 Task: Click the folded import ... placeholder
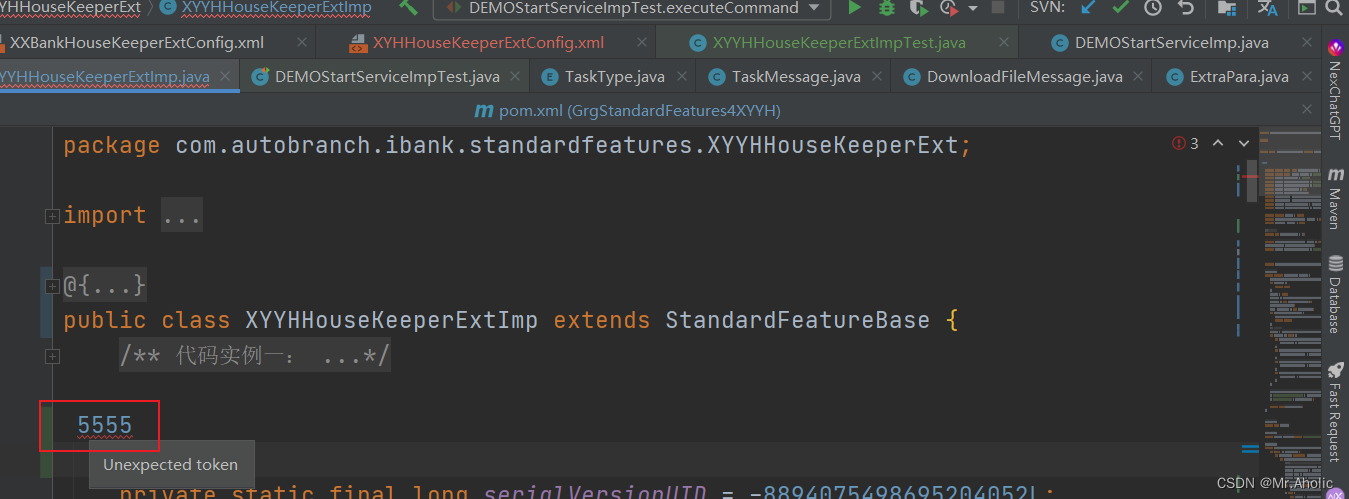(181, 216)
